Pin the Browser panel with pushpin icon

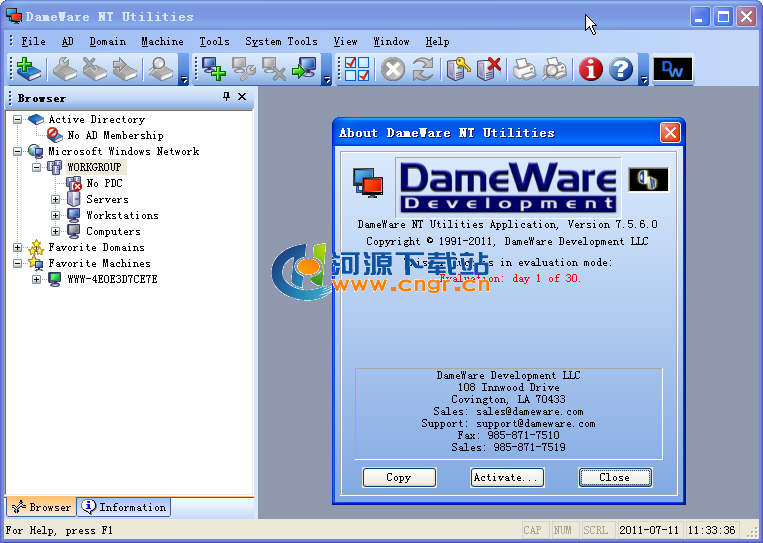point(226,96)
